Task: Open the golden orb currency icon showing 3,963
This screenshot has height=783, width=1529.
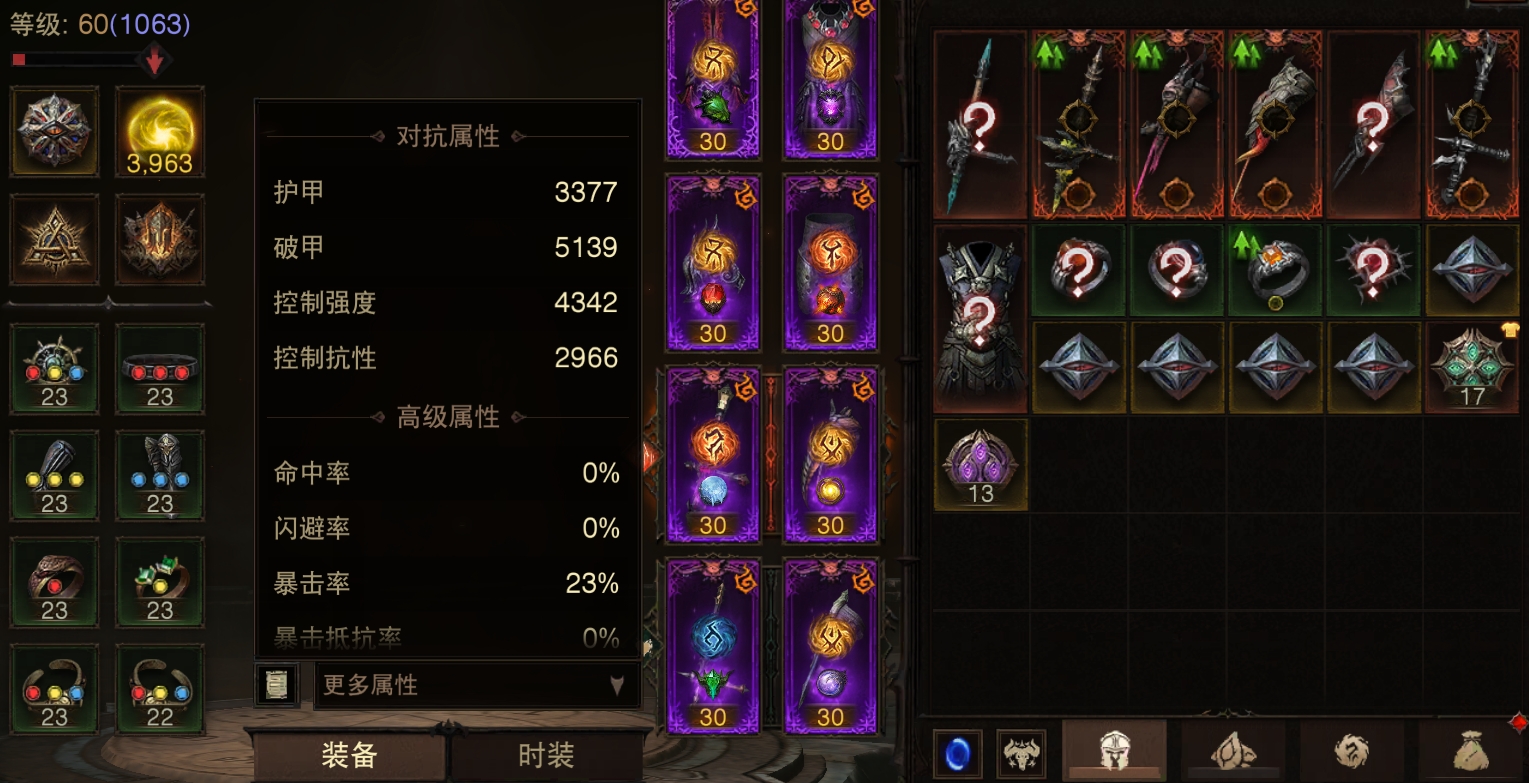Action: click(160, 132)
